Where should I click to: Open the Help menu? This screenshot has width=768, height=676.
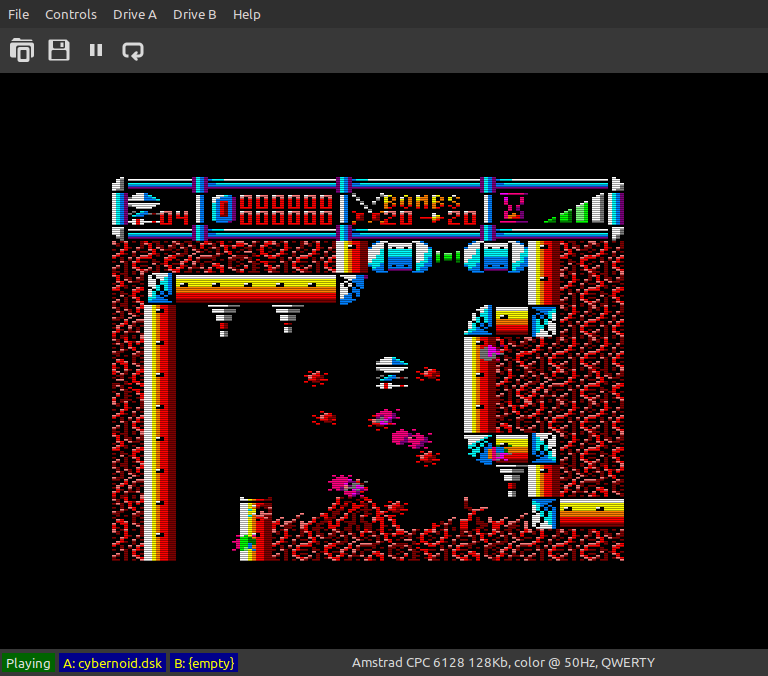click(x=246, y=15)
